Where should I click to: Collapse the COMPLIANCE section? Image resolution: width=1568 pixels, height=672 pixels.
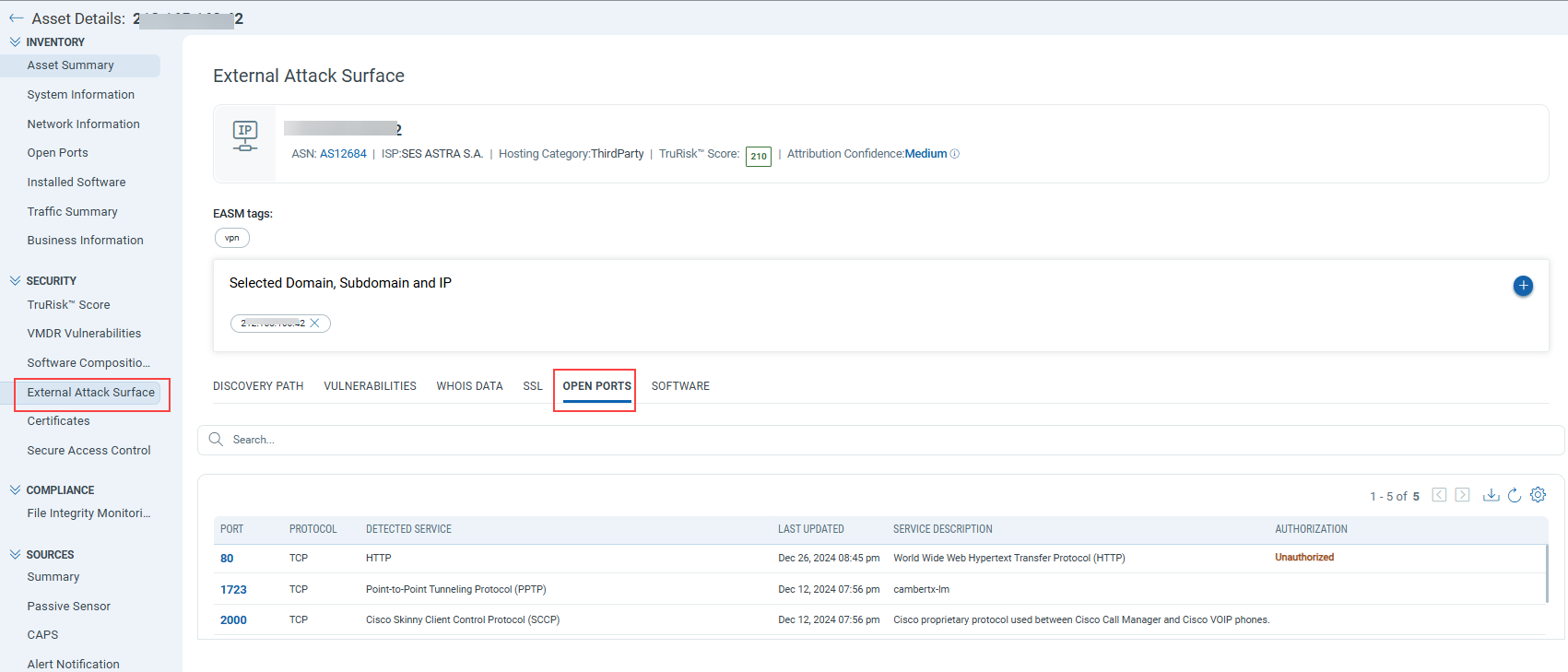(x=15, y=490)
